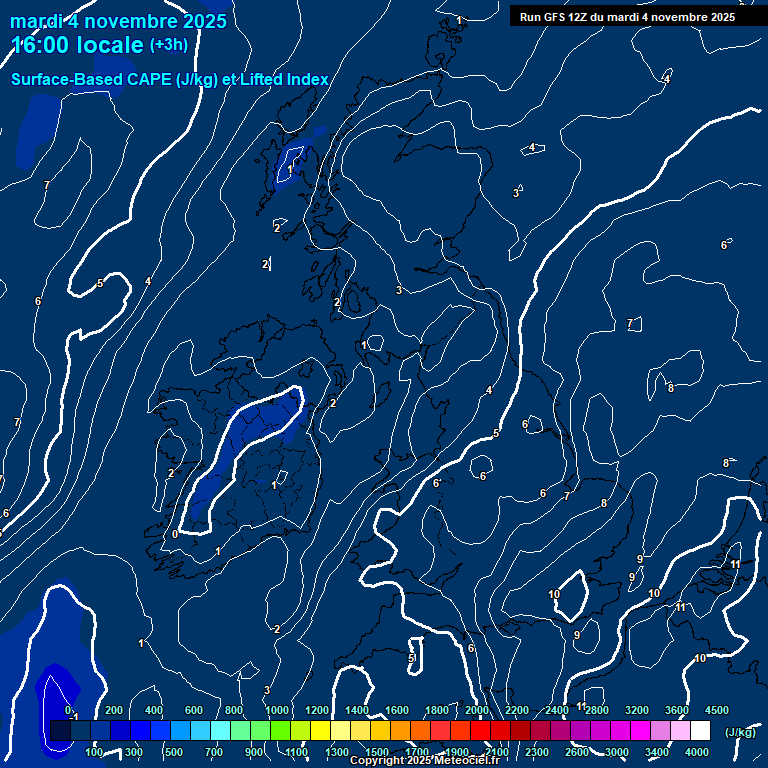Viewport: 768px width, 768px height.
Task: Select the dark red swatch between 2200 and 2300
Action: click(520, 730)
